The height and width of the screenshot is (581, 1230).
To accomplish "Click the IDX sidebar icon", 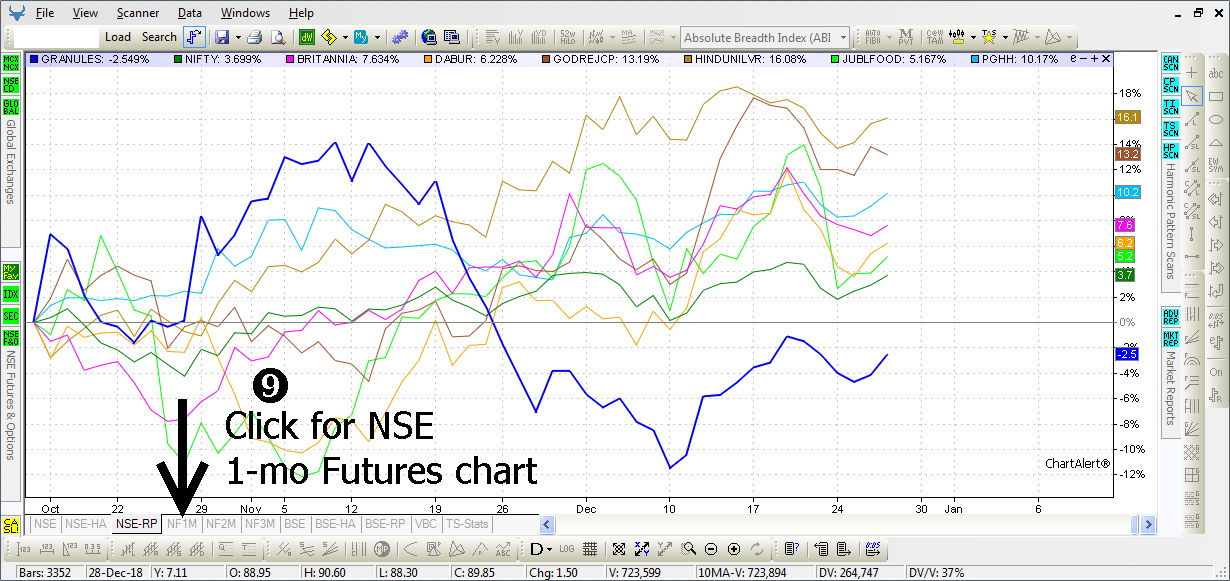I will coord(11,294).
